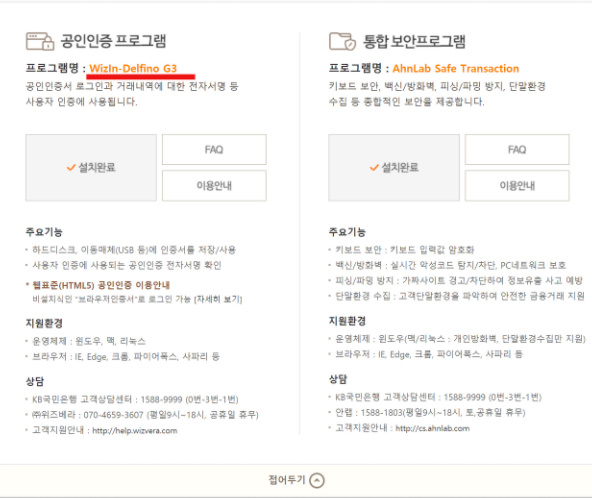Click the orange checkmark in AhnLab 설치완료
The height and width of the screenshot is (498, 592).
tap(374, 167)
